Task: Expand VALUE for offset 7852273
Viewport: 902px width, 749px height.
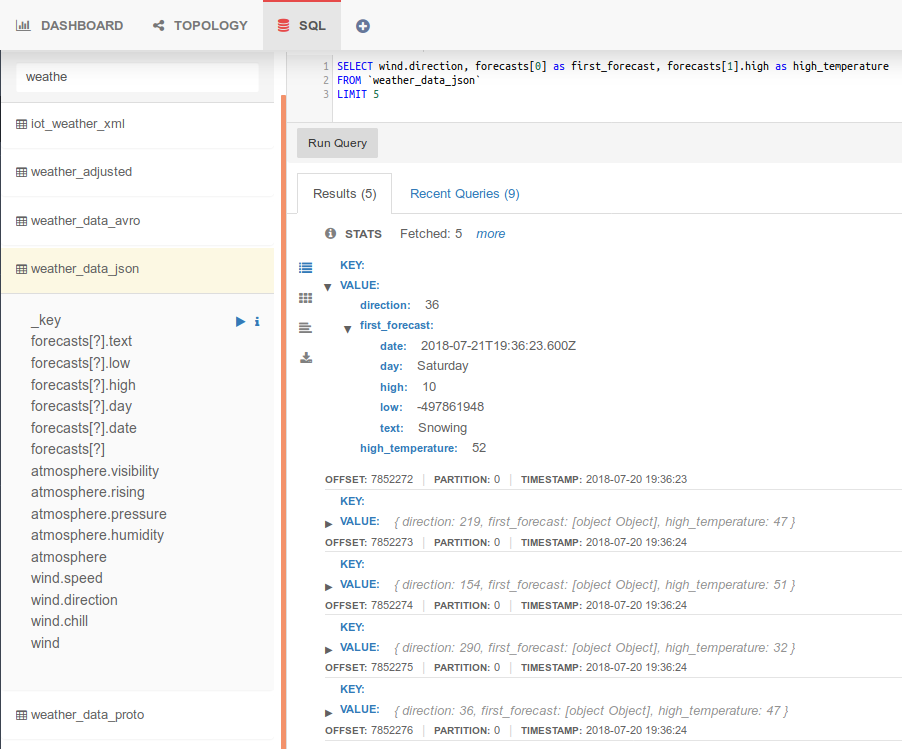Action: tap(328, 524)
